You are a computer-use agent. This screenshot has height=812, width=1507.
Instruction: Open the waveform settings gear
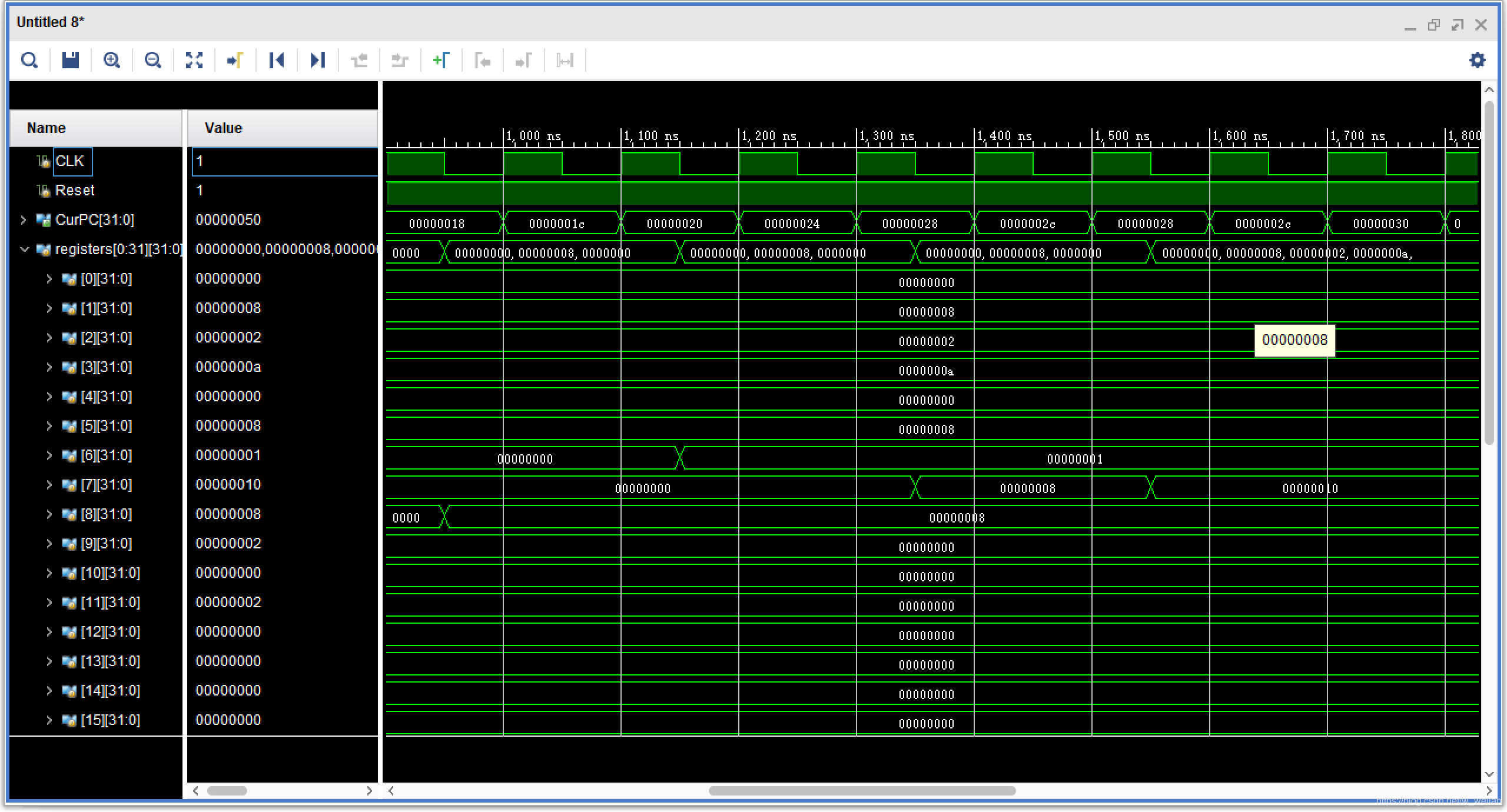pyautogui.click(x=1477, y=60)
